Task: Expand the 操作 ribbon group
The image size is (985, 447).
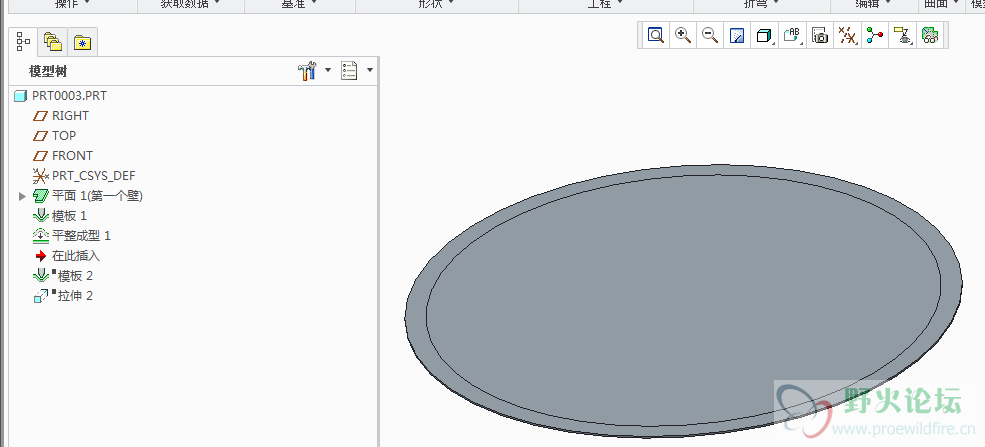Action: 73,4
